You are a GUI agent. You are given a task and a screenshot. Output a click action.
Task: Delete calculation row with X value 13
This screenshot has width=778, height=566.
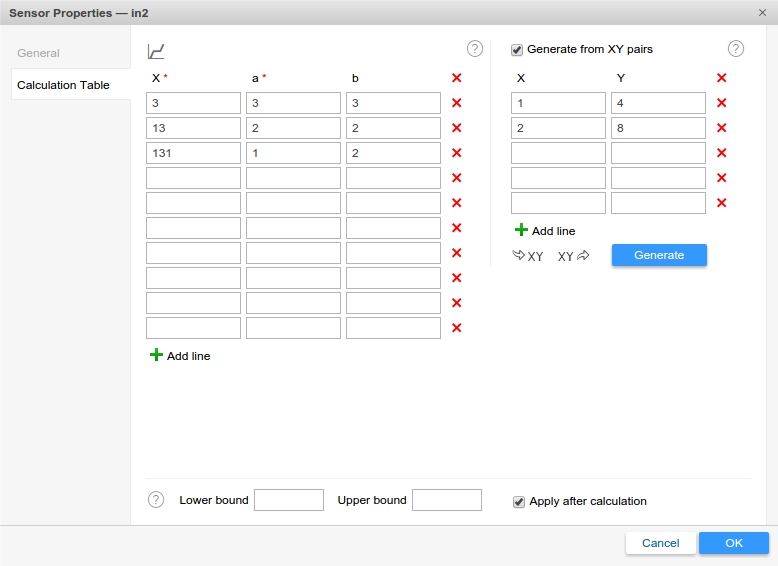pyautogui.click(x=456, y=128)
